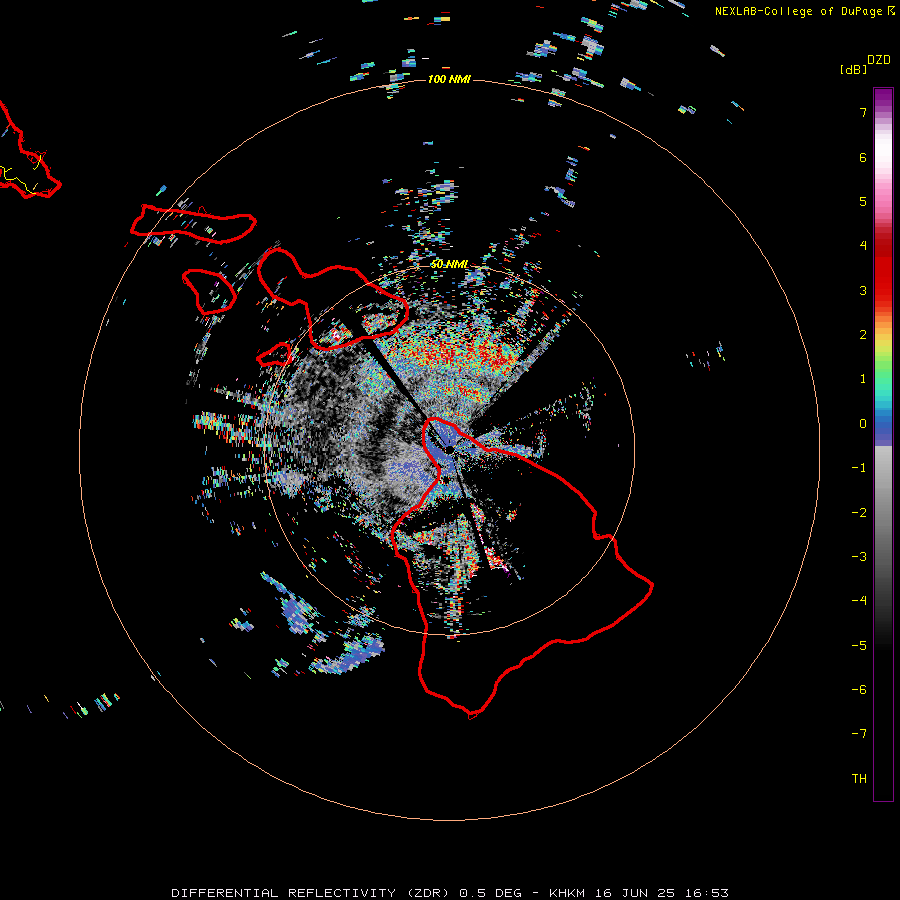This screenshot has height=900, width=900.
Task: Click the '16 JUN 25 16:53' timestamp
Action: tap(660, 893)
